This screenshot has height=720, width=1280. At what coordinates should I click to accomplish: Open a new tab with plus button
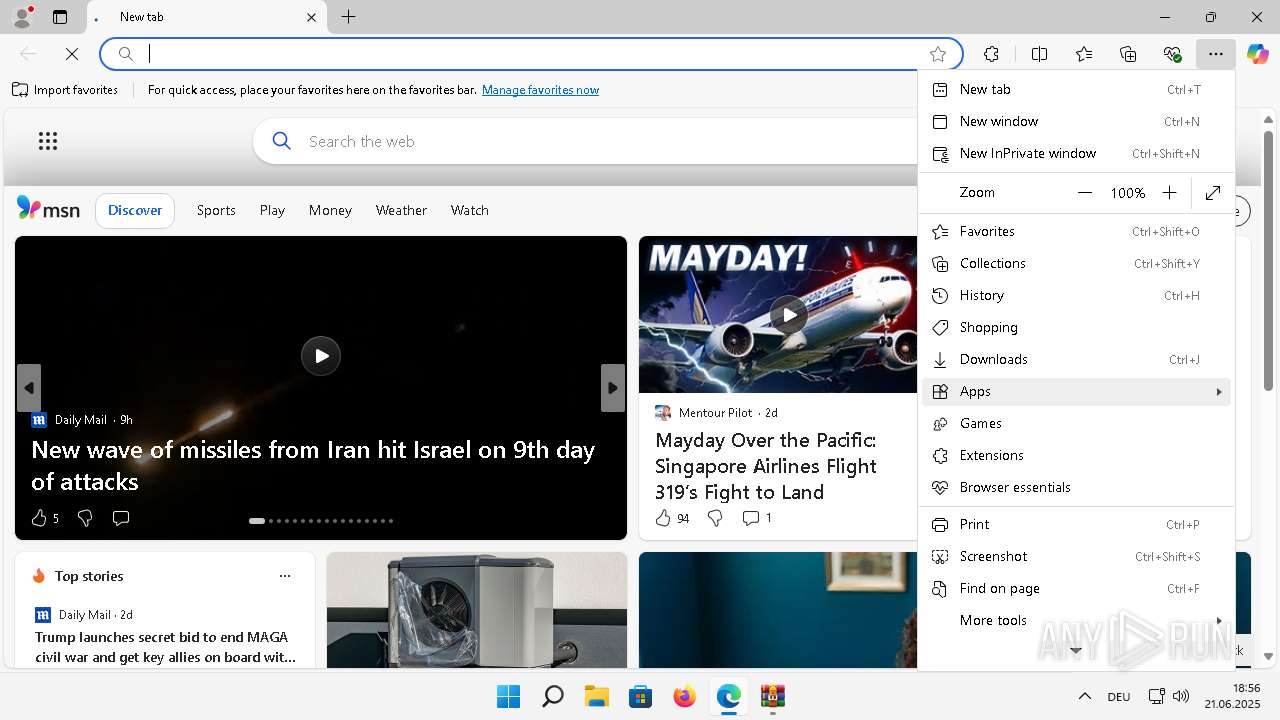click(x=348, y=17)
